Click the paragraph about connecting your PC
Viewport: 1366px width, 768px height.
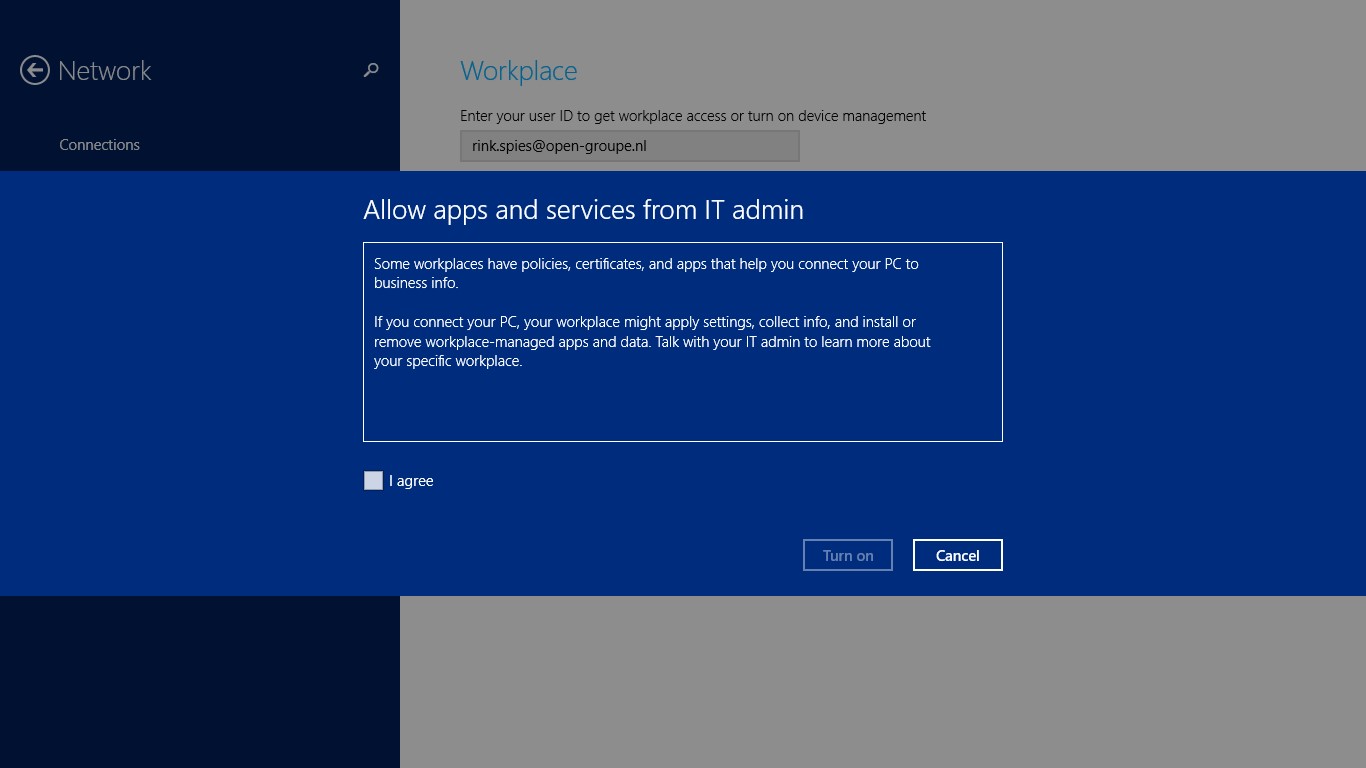coord(652,342)
